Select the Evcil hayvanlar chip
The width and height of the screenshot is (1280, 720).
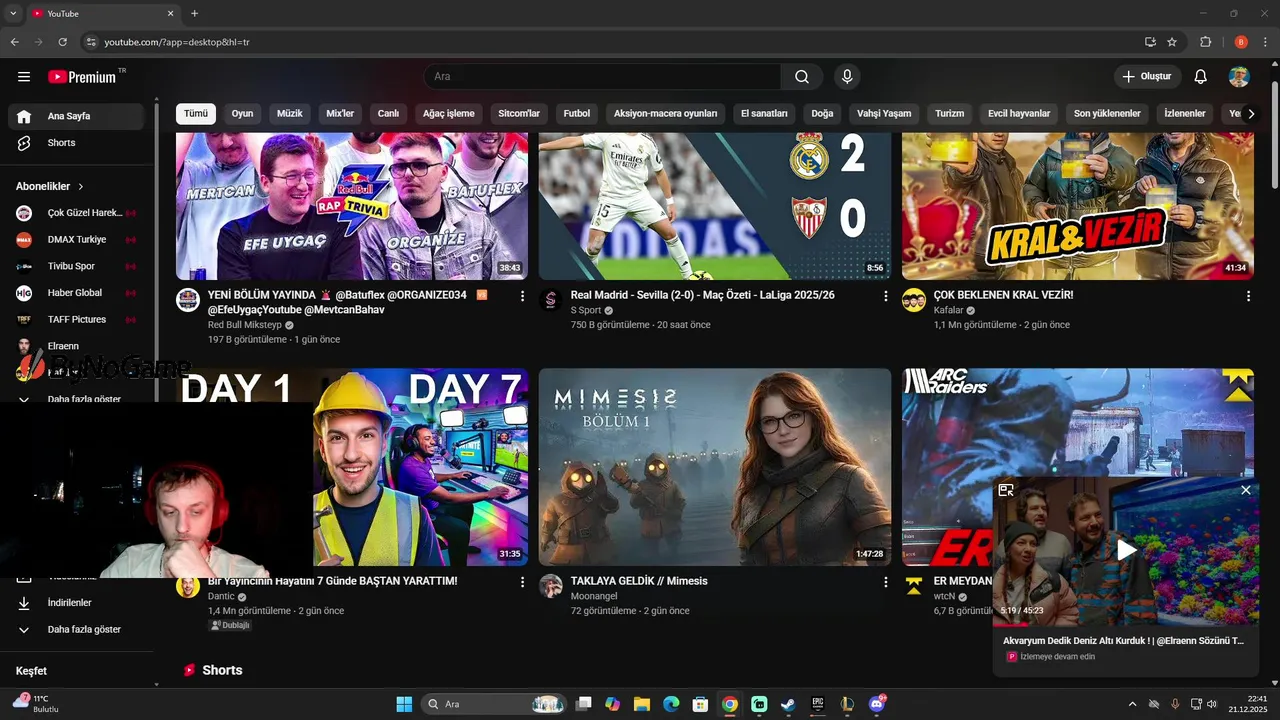pyautogui.click(x=1019, y=114)
